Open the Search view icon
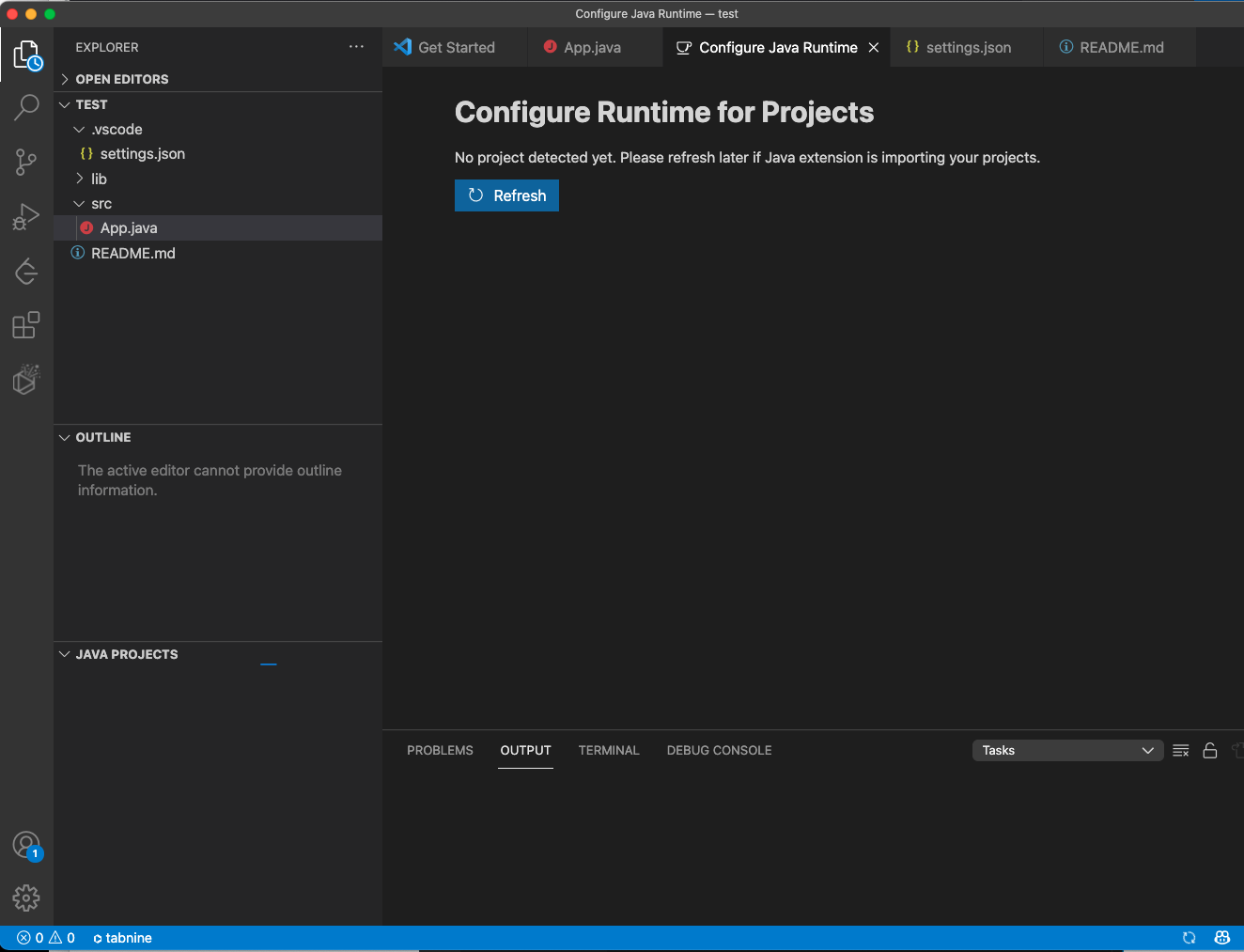 tap(26, 107)
